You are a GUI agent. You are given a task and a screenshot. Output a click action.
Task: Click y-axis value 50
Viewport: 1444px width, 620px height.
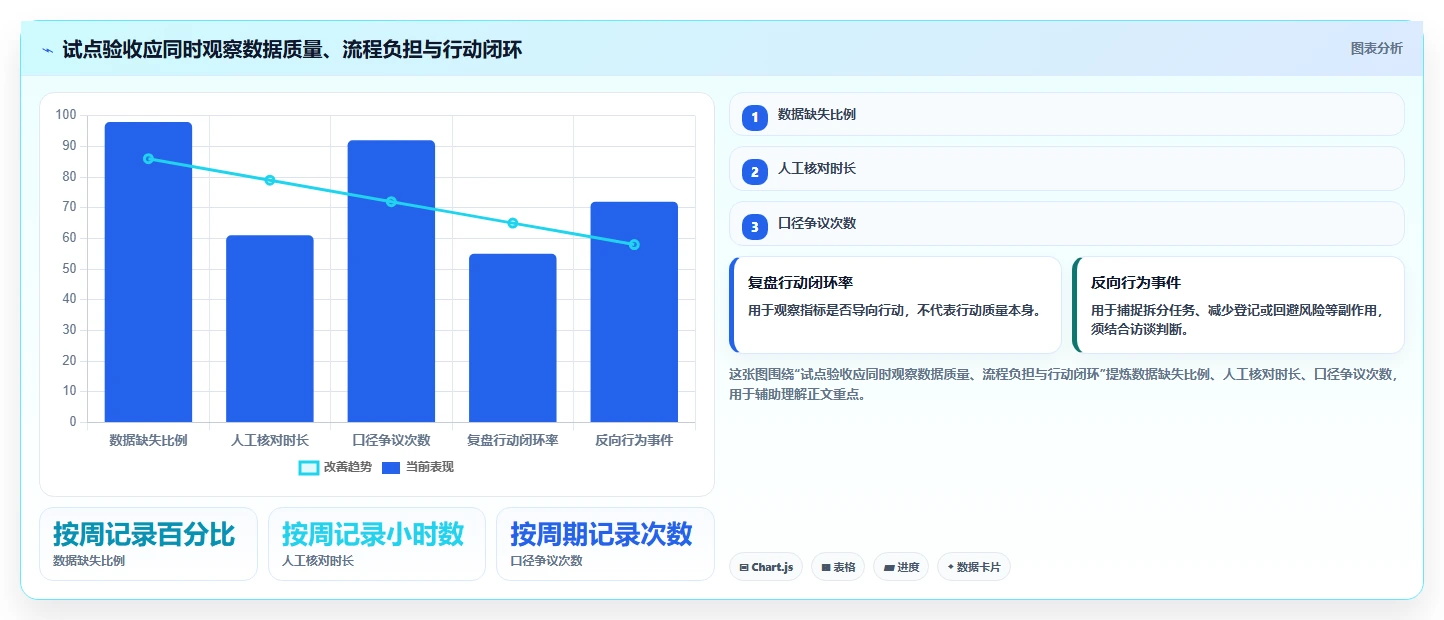pyautogui.click(x=69, y=269)
